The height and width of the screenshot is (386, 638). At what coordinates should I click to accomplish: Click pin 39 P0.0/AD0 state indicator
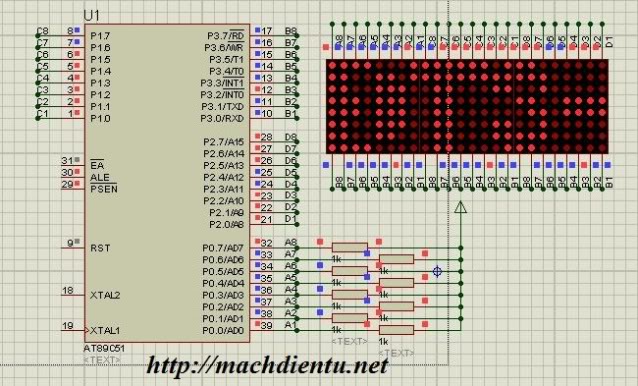pyautogui.click(x=257, y=324)
